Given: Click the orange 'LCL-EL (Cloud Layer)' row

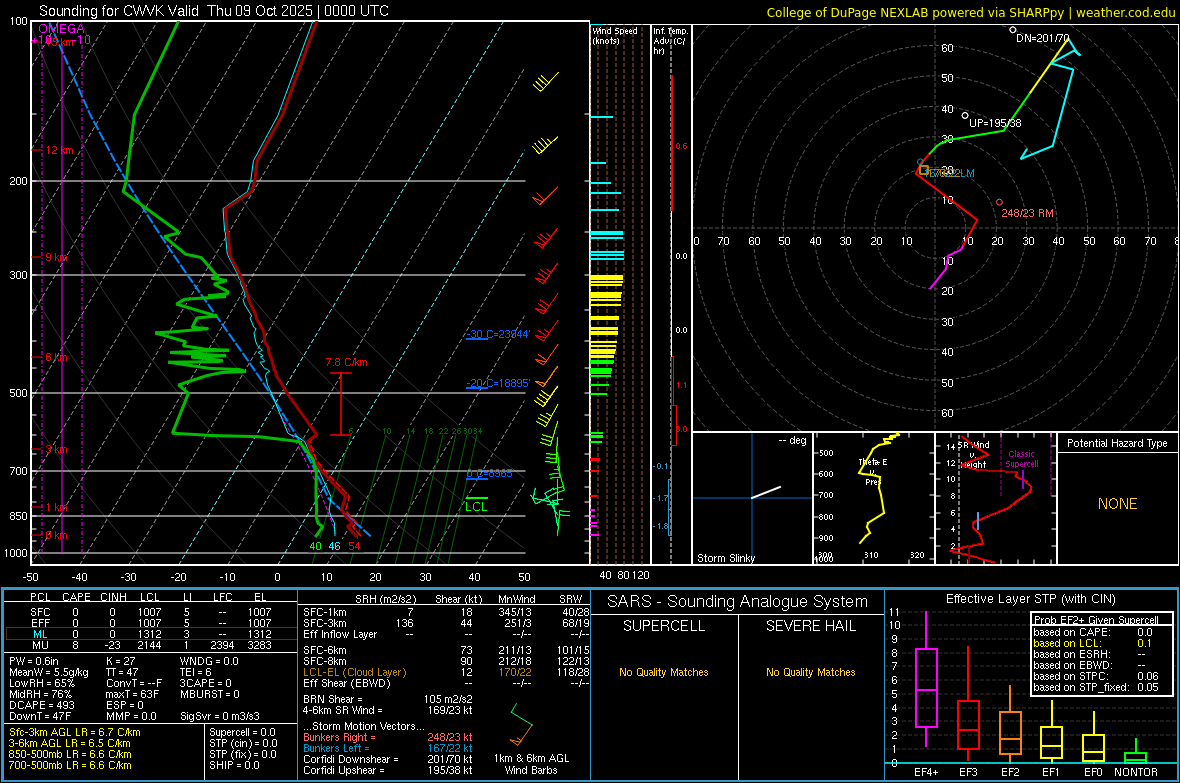Looking at the screenshot, I should point(446,672).
